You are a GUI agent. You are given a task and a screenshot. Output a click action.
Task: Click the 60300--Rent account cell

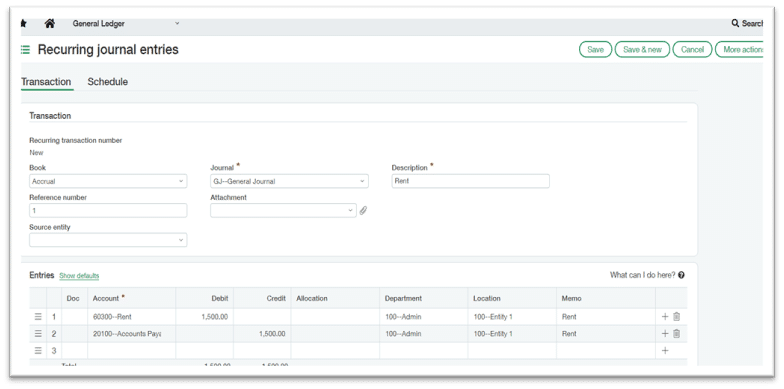132,316
